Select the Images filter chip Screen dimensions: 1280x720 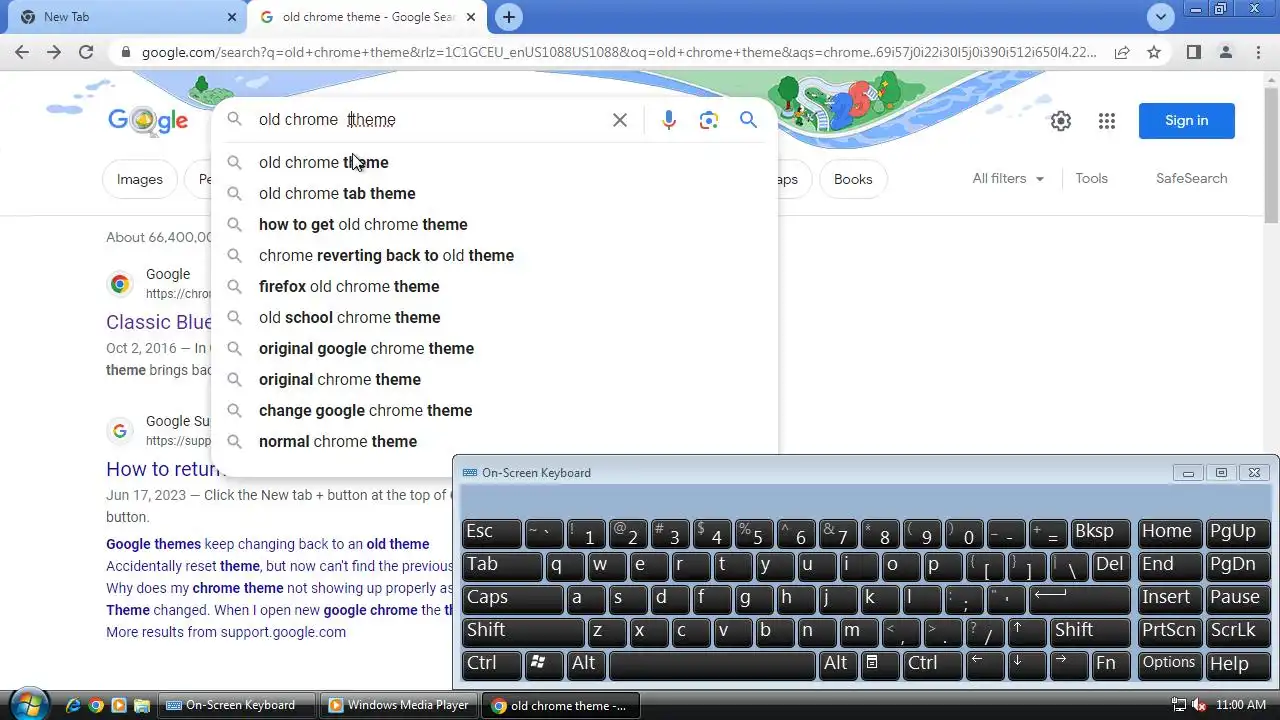(139, 179)
